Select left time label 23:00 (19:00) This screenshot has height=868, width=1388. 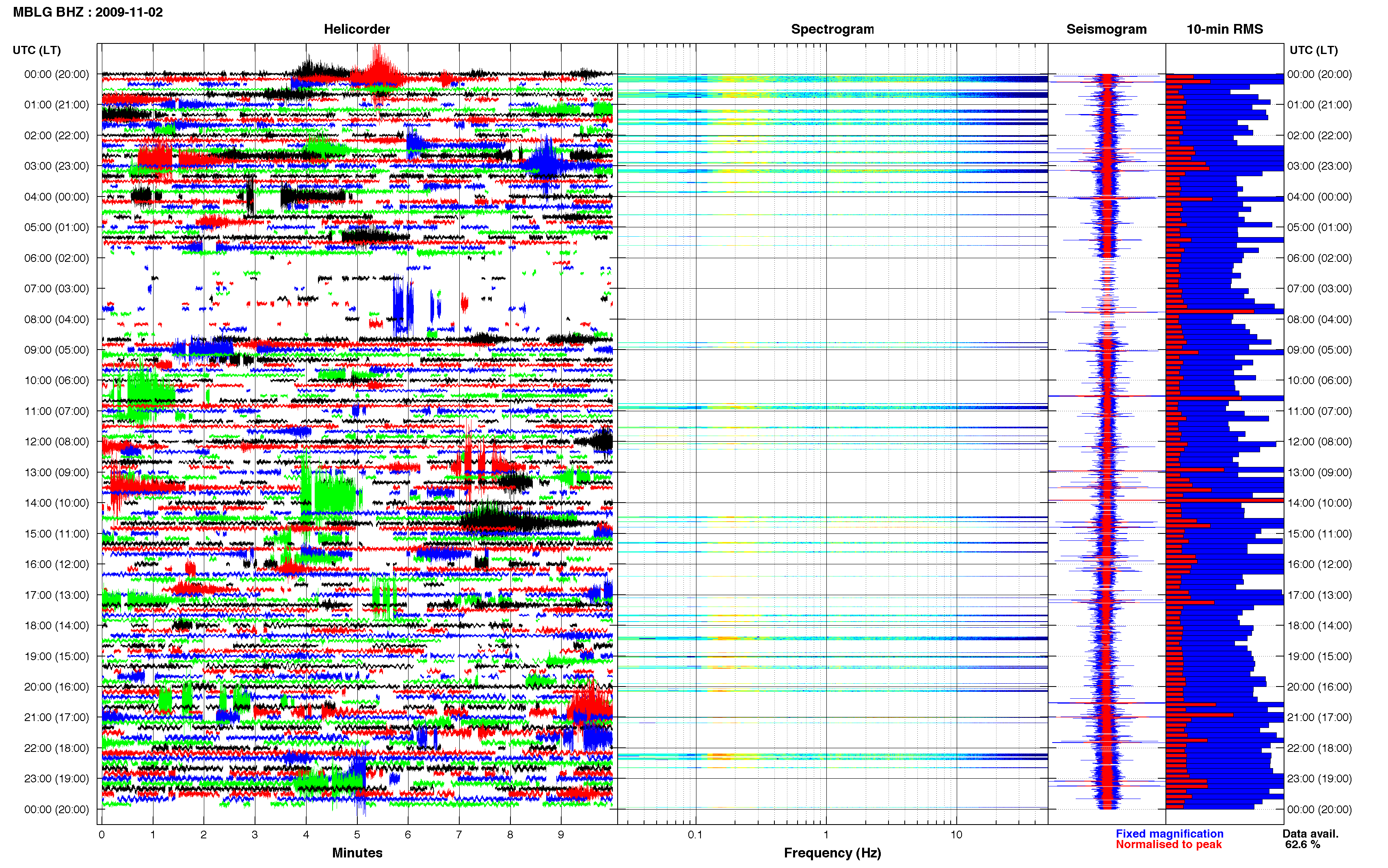[x=56, y=778]
